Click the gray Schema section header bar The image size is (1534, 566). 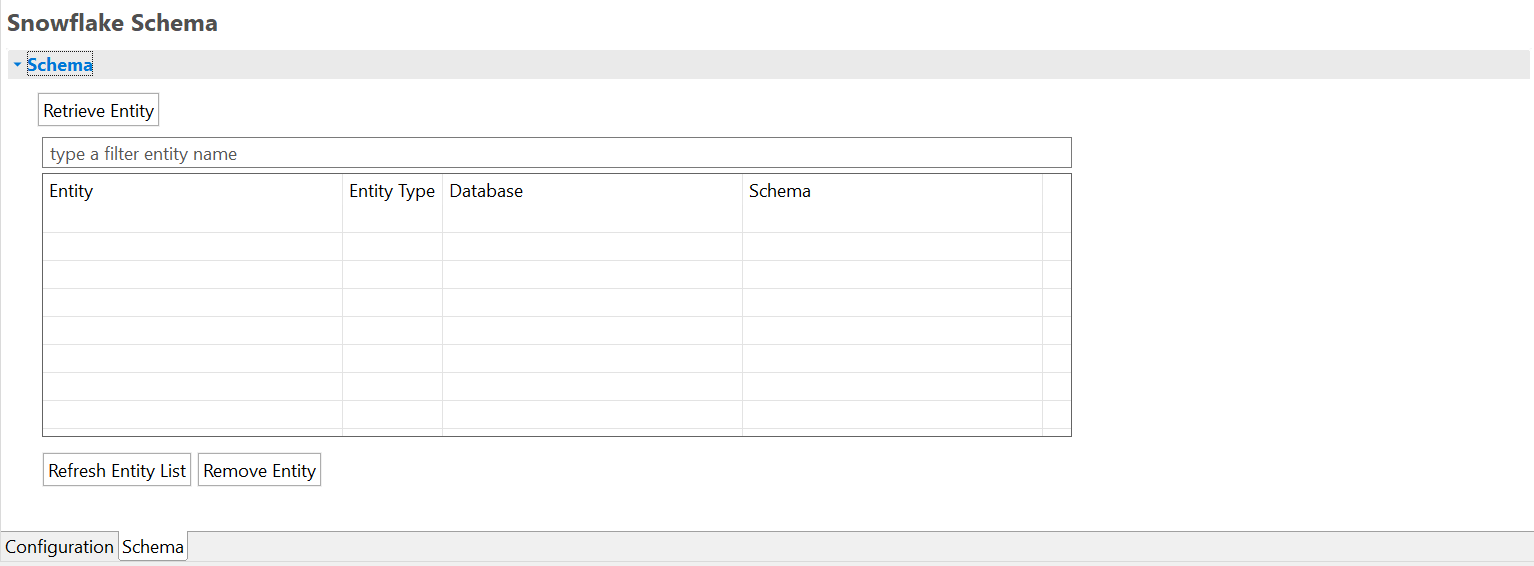click(800, 65)
